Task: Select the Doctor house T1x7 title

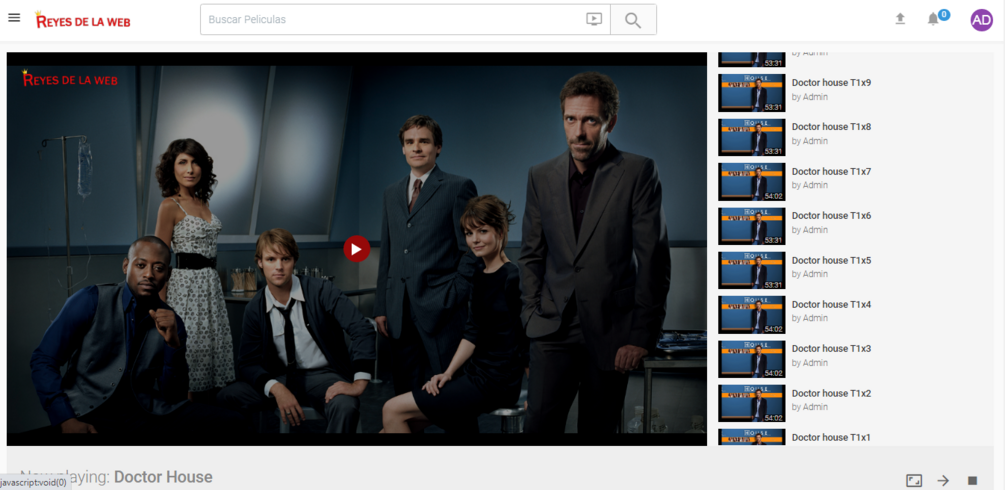Action: 831,171
